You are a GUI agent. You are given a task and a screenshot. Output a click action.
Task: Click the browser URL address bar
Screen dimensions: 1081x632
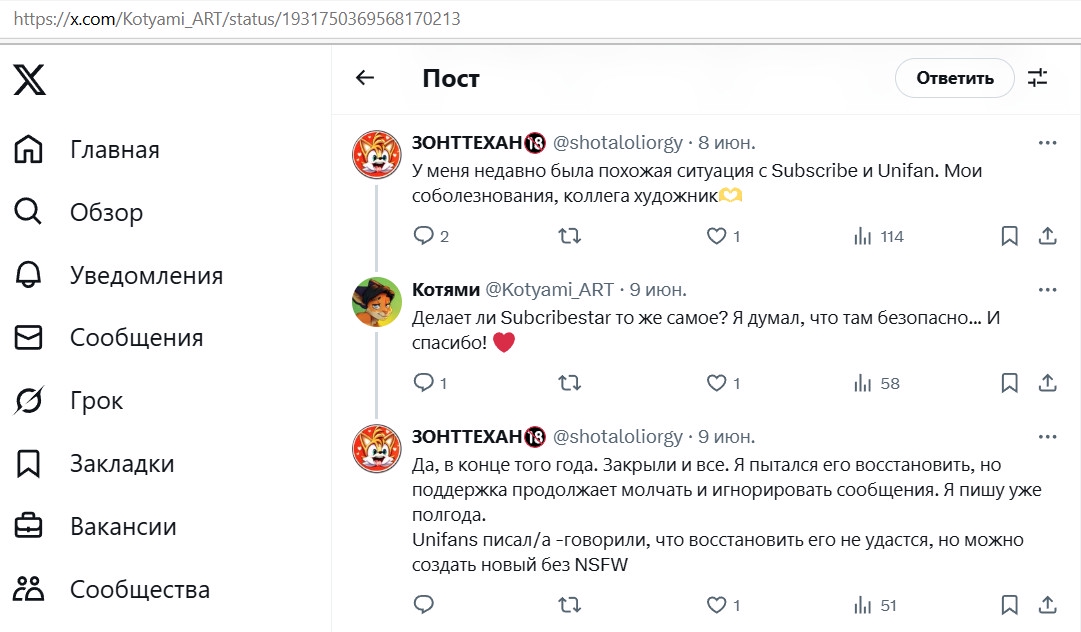pyautogui.click(x=540, y=19)
